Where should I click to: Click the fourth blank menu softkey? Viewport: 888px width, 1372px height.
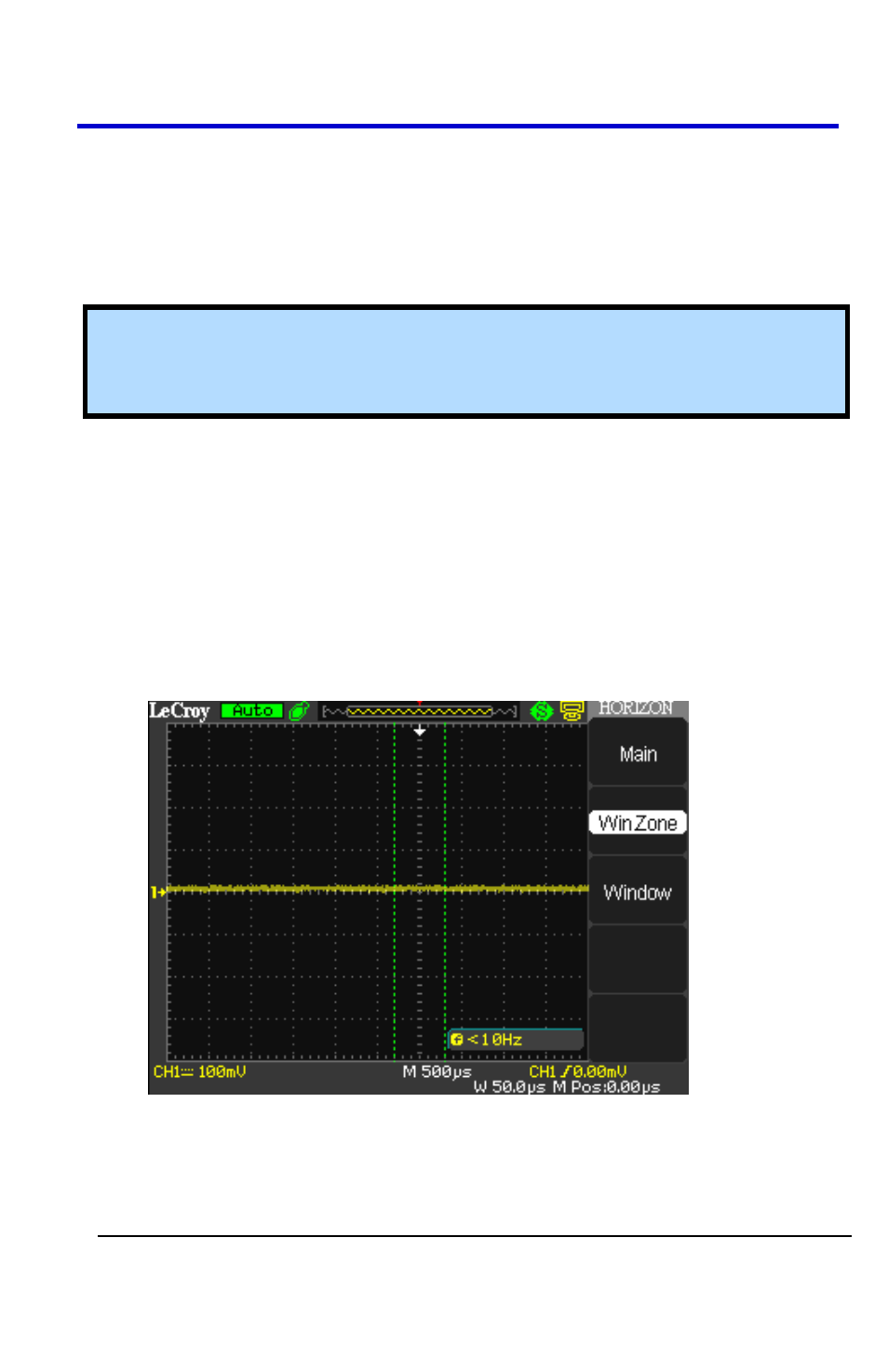point(638,959)
